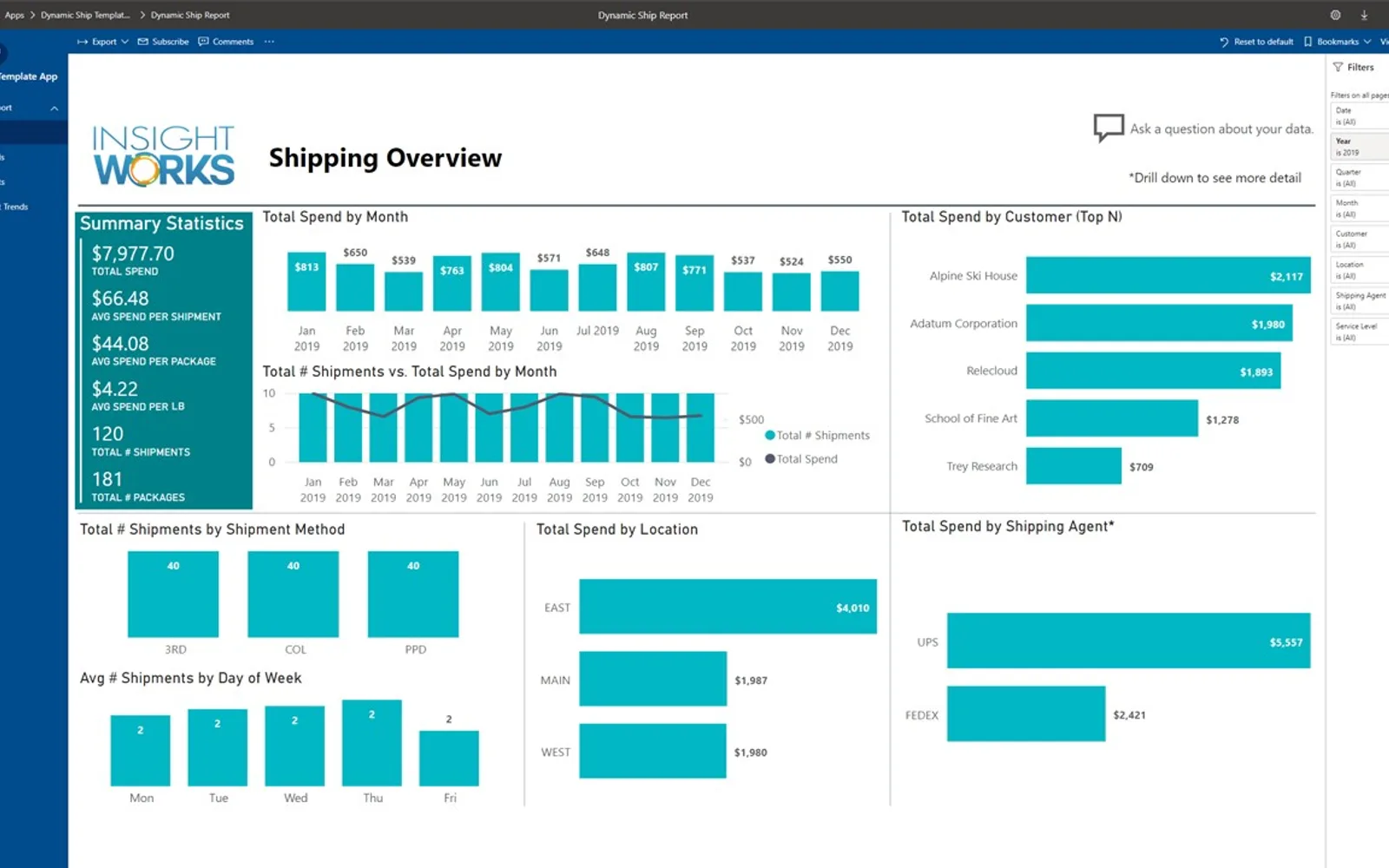Click the Trey Research $709 bar
This screenshot has width=1389, height=868.
[x=1074, y=466]
